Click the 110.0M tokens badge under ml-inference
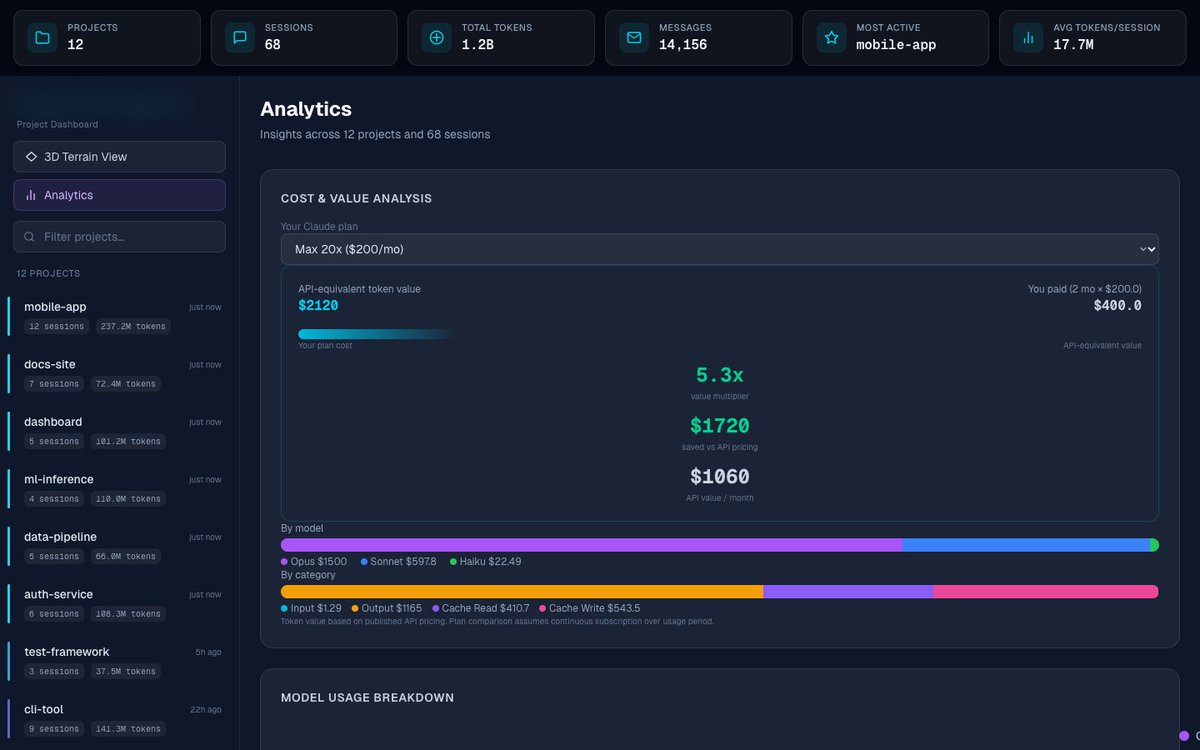Screen dimensions: 1200x750 tap(127, 499)
